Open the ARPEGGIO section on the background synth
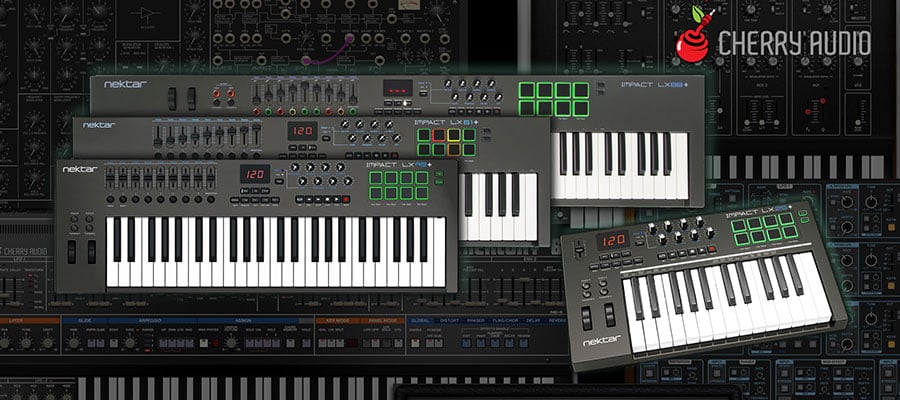 (150, 321)
